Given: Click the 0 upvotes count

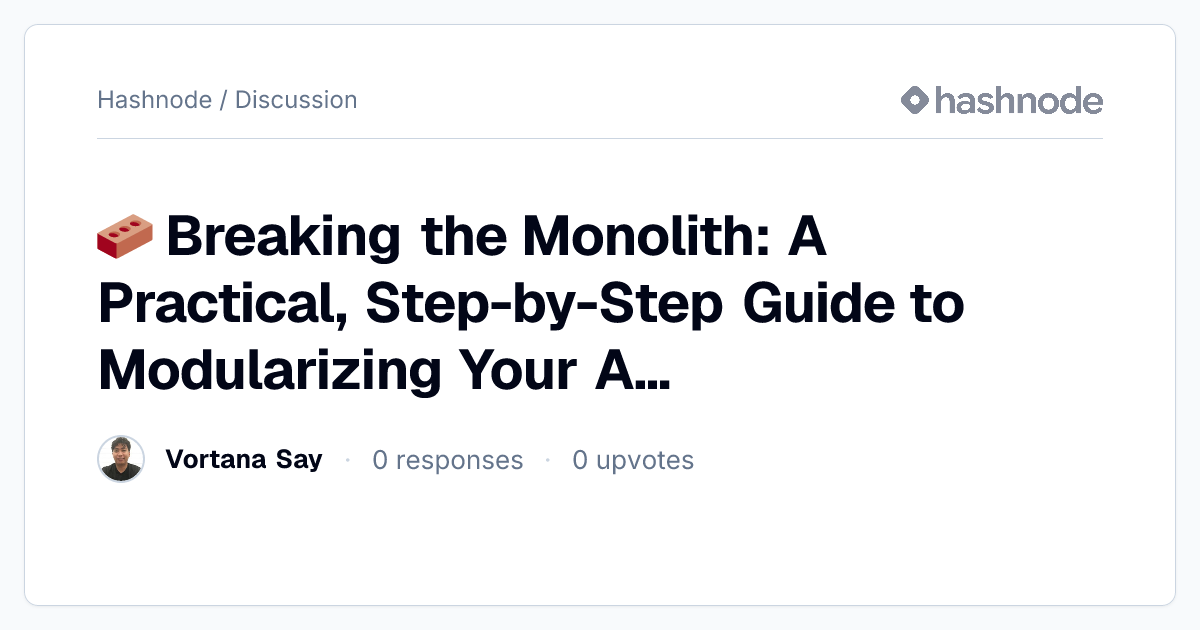Looking at the screenshot, I should 633,460.
